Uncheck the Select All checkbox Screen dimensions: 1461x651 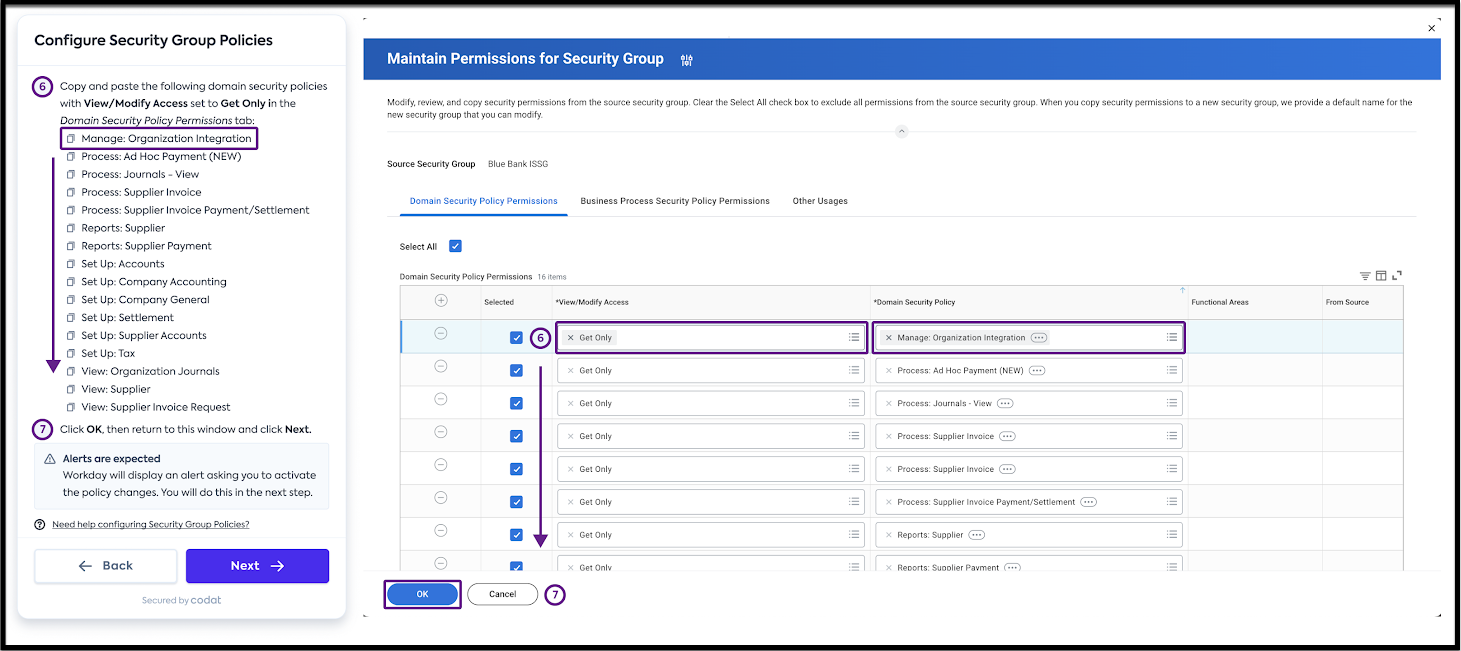tap(455, 246)
